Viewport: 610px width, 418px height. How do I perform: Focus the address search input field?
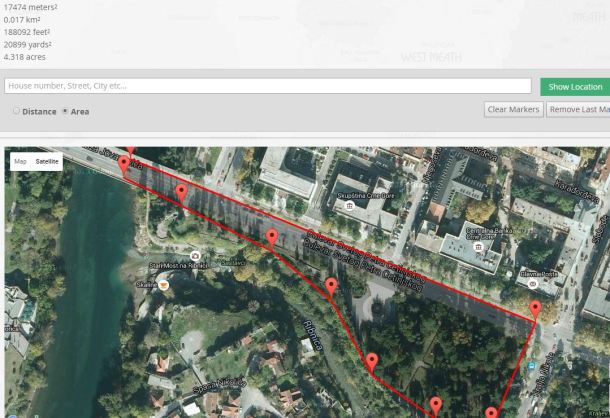(267, 86)
